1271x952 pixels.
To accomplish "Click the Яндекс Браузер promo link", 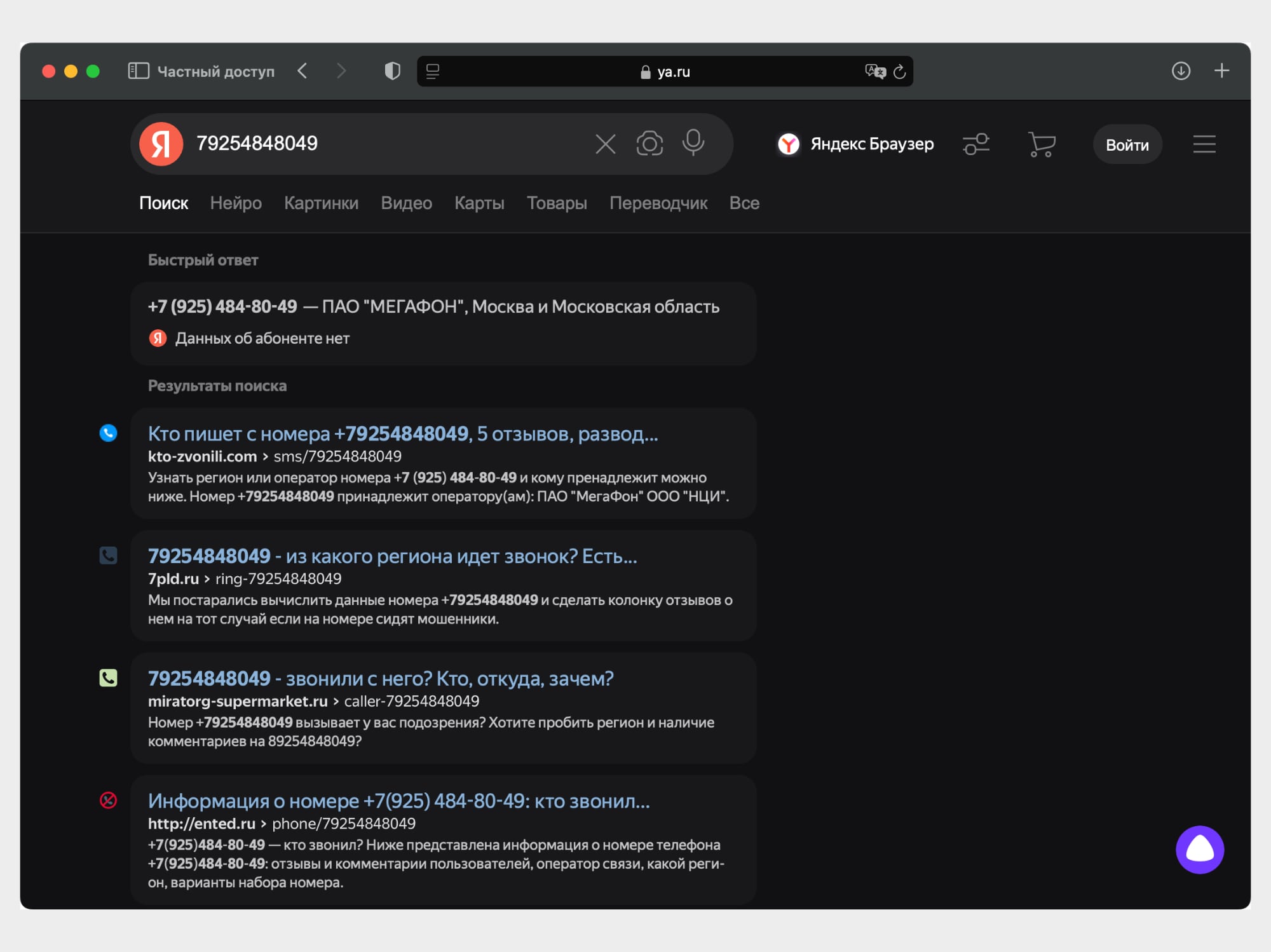I will 855,144.
